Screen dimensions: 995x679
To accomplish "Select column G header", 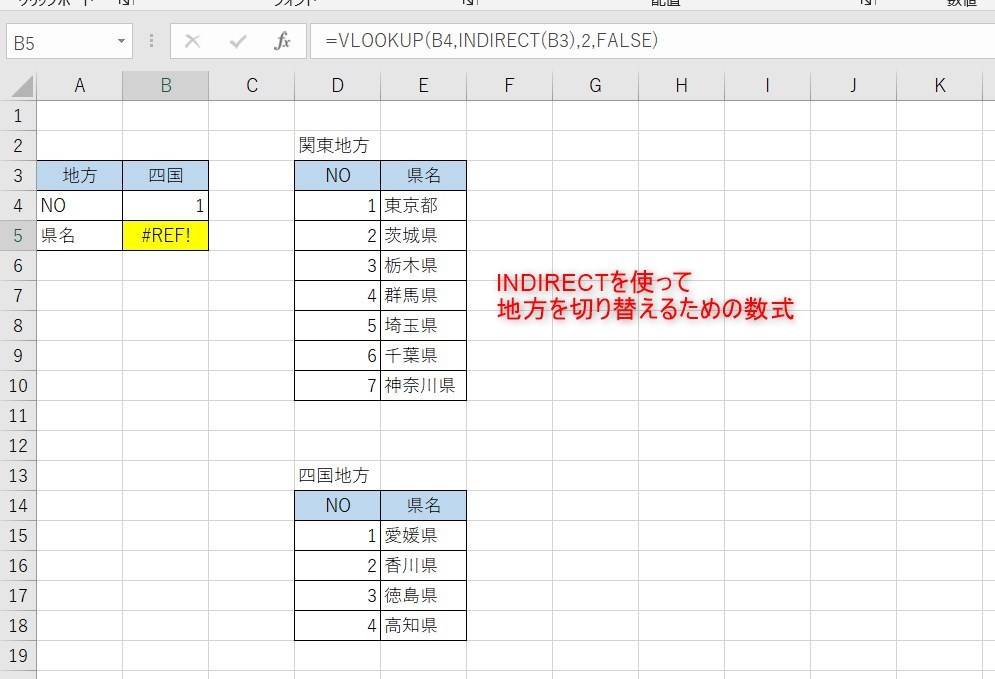I will click(x=595, y=86).
